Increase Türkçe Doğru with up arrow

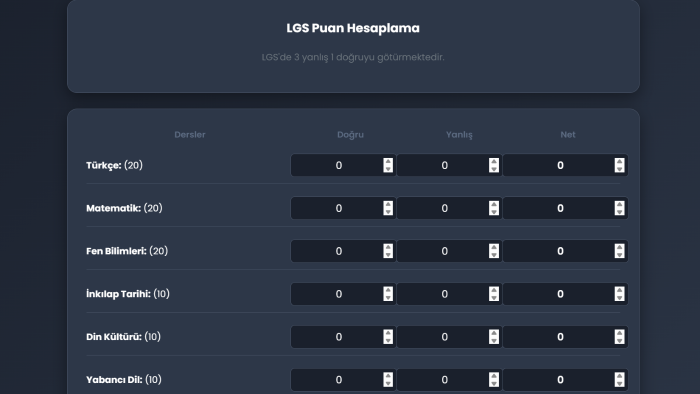[x=388, y=162]
